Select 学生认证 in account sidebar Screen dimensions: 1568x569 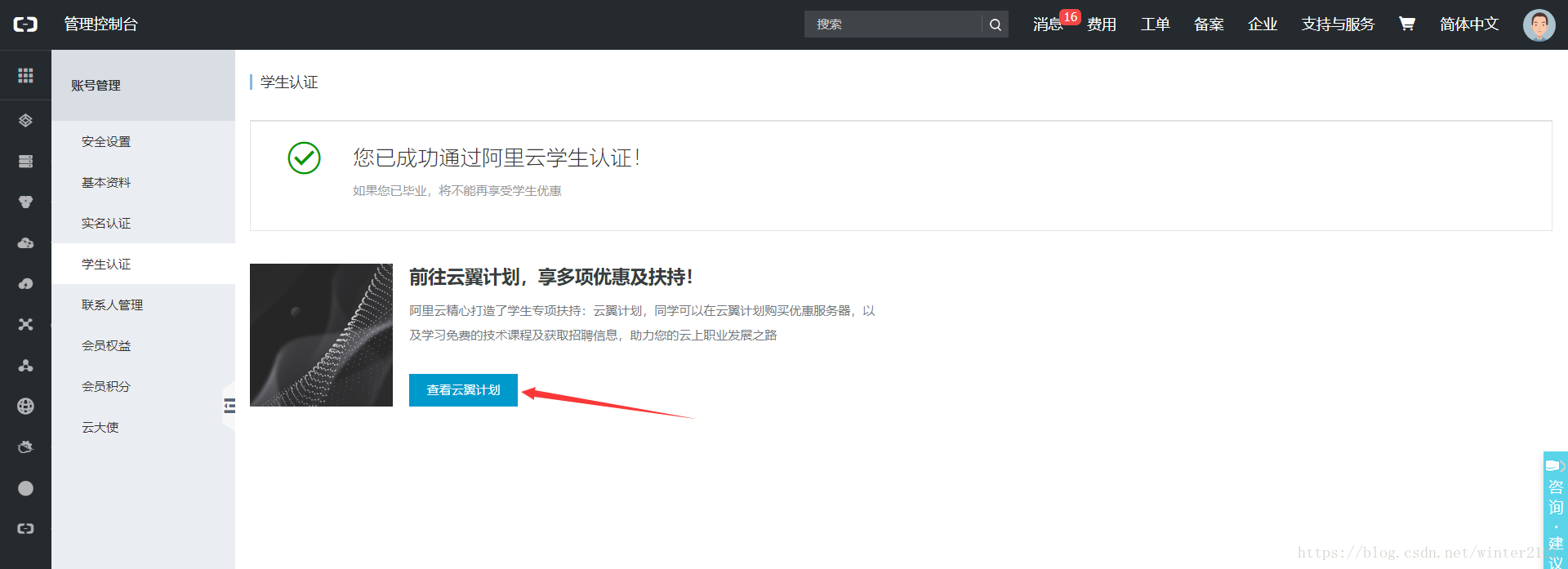coord(144,264)
